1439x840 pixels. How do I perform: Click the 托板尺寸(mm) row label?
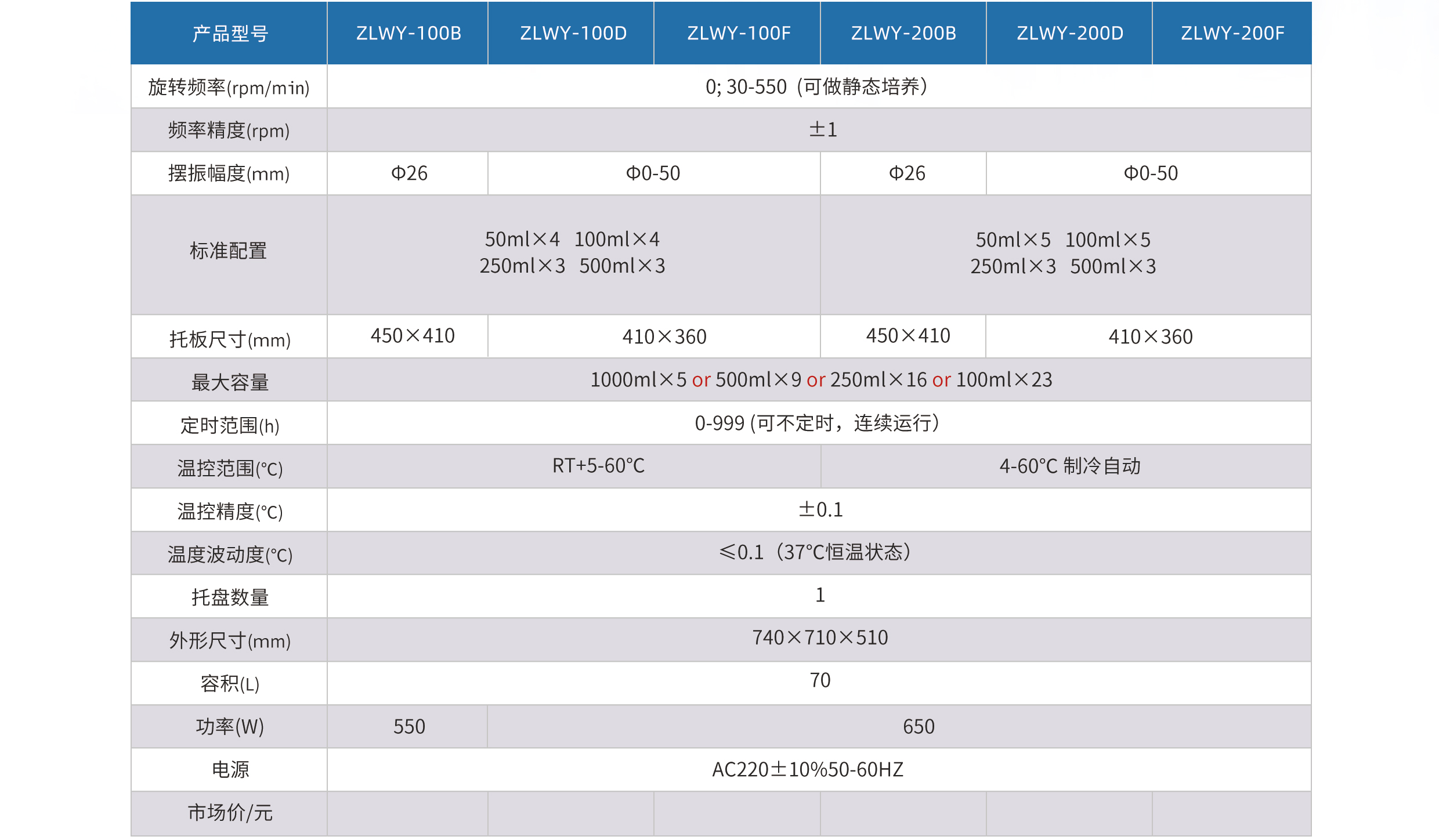point(230,339)
